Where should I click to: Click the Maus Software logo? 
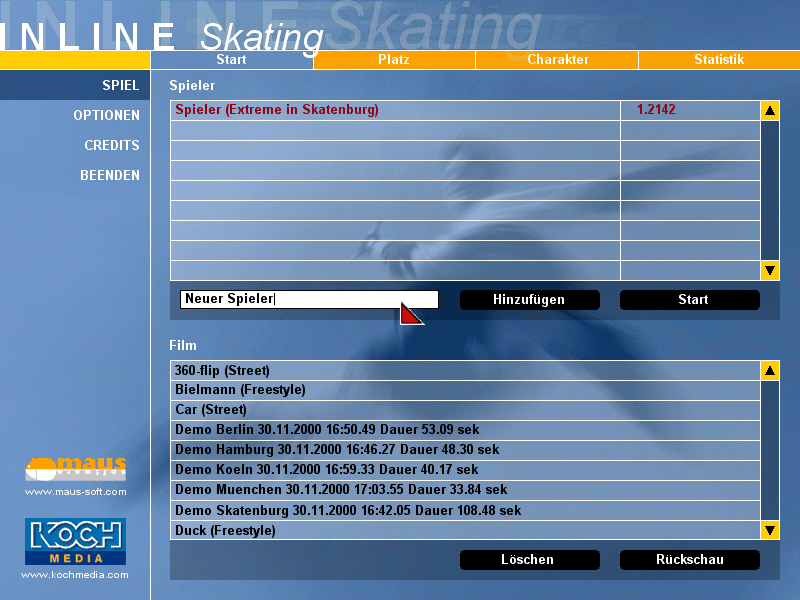(76, 469)
